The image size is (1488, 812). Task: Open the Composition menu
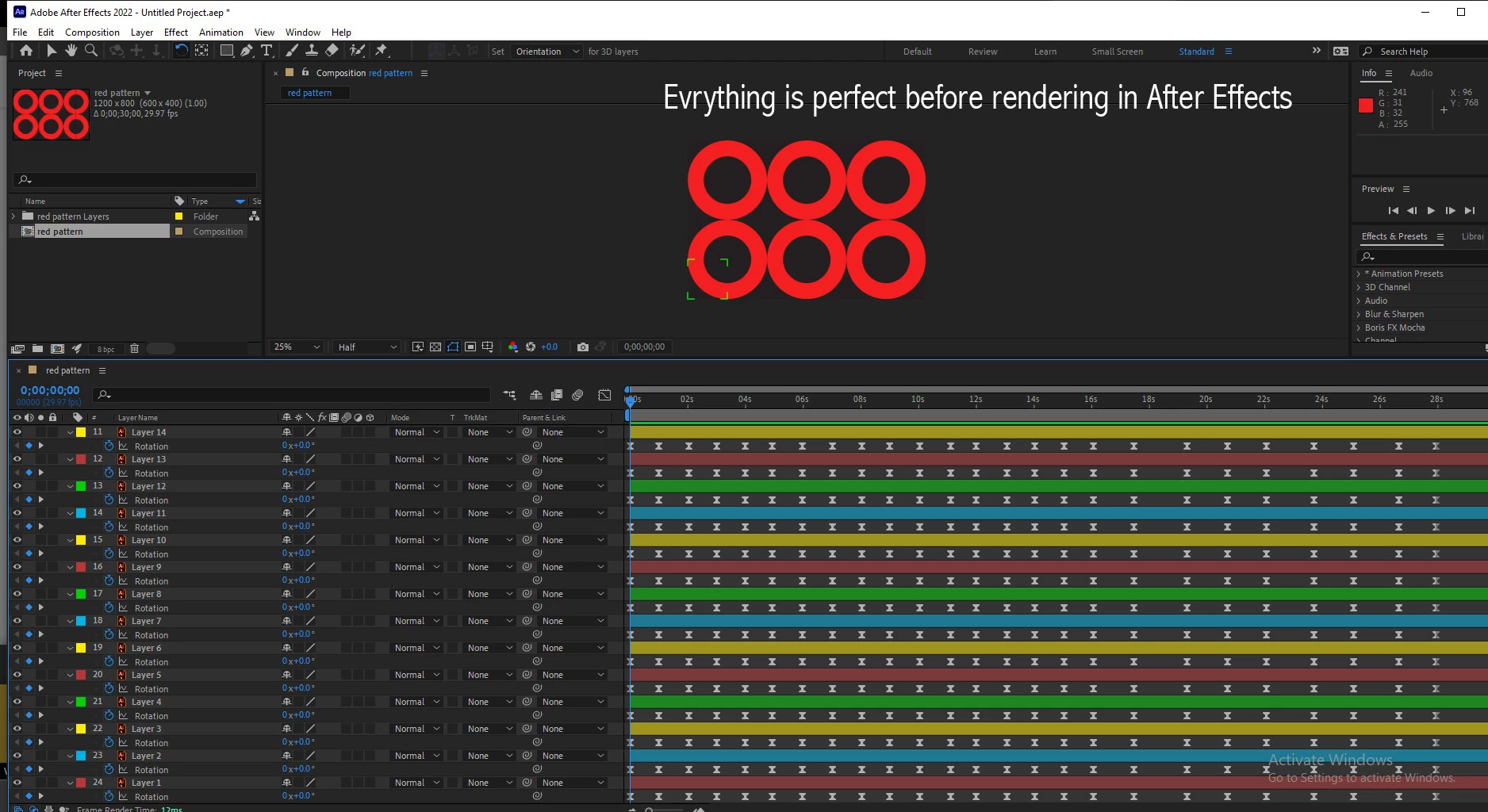tap(92, 33)
